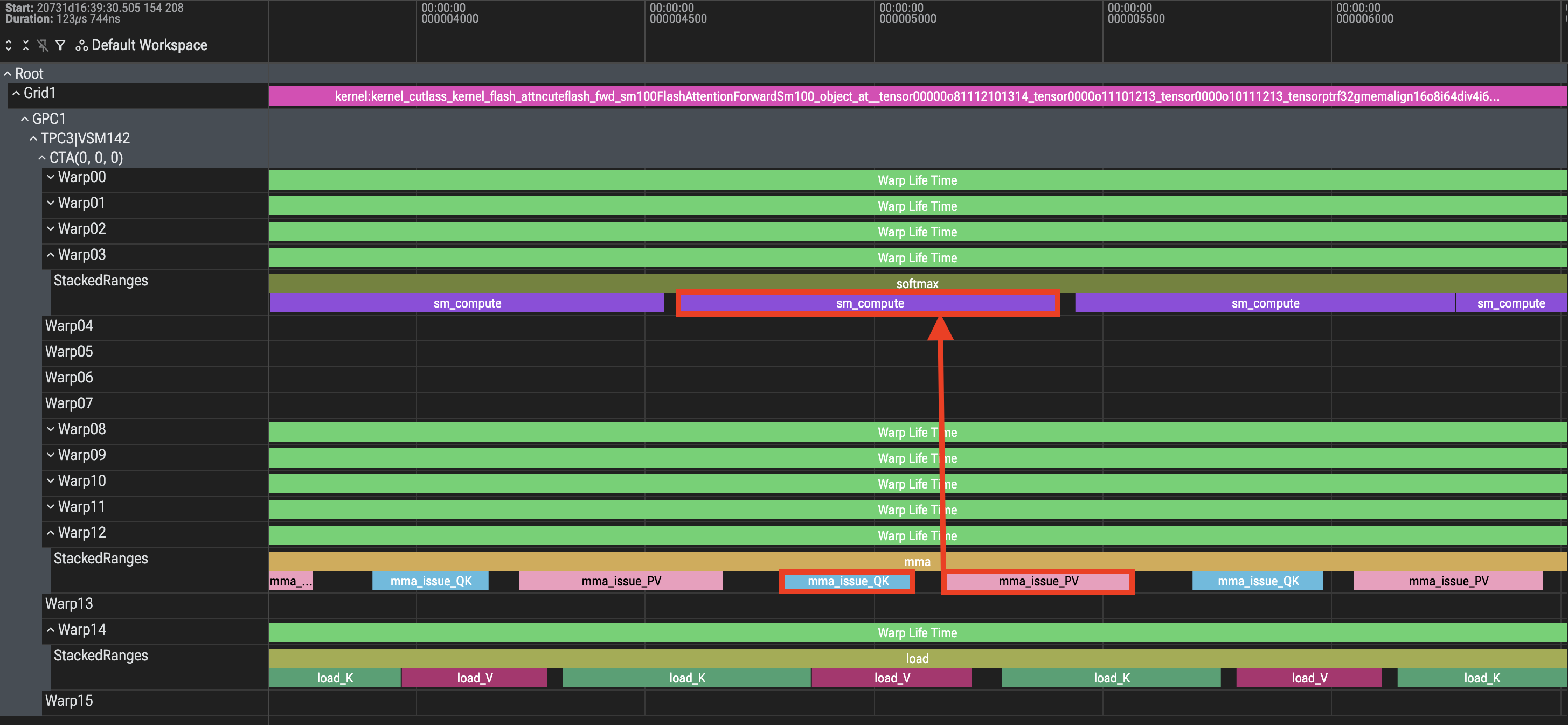Expand the Warp01 track
This screenshot has width=1568, height=725.
(51, 203)
